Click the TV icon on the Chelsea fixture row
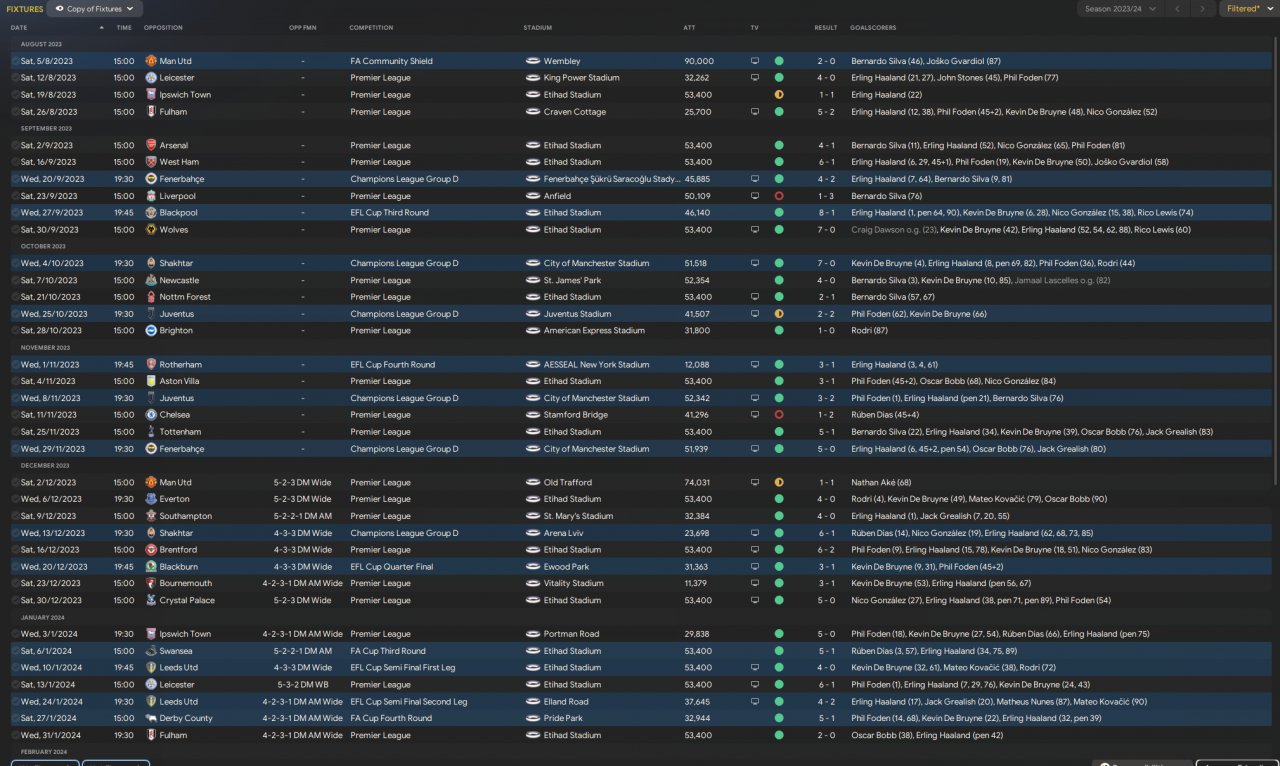Screen dimensions: 1280x766 (x=755, y=415)
